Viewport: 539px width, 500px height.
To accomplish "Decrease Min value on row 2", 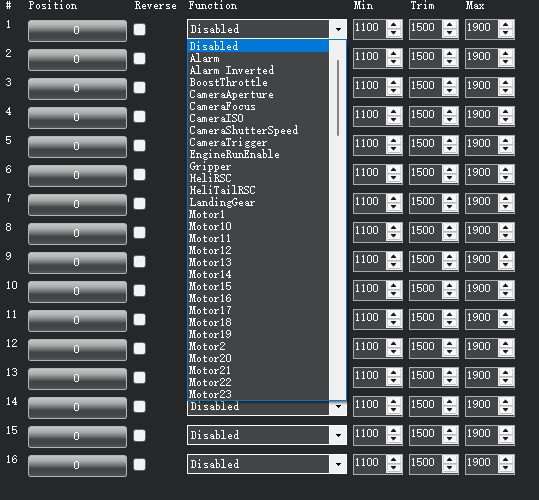I will pos(394,62).
